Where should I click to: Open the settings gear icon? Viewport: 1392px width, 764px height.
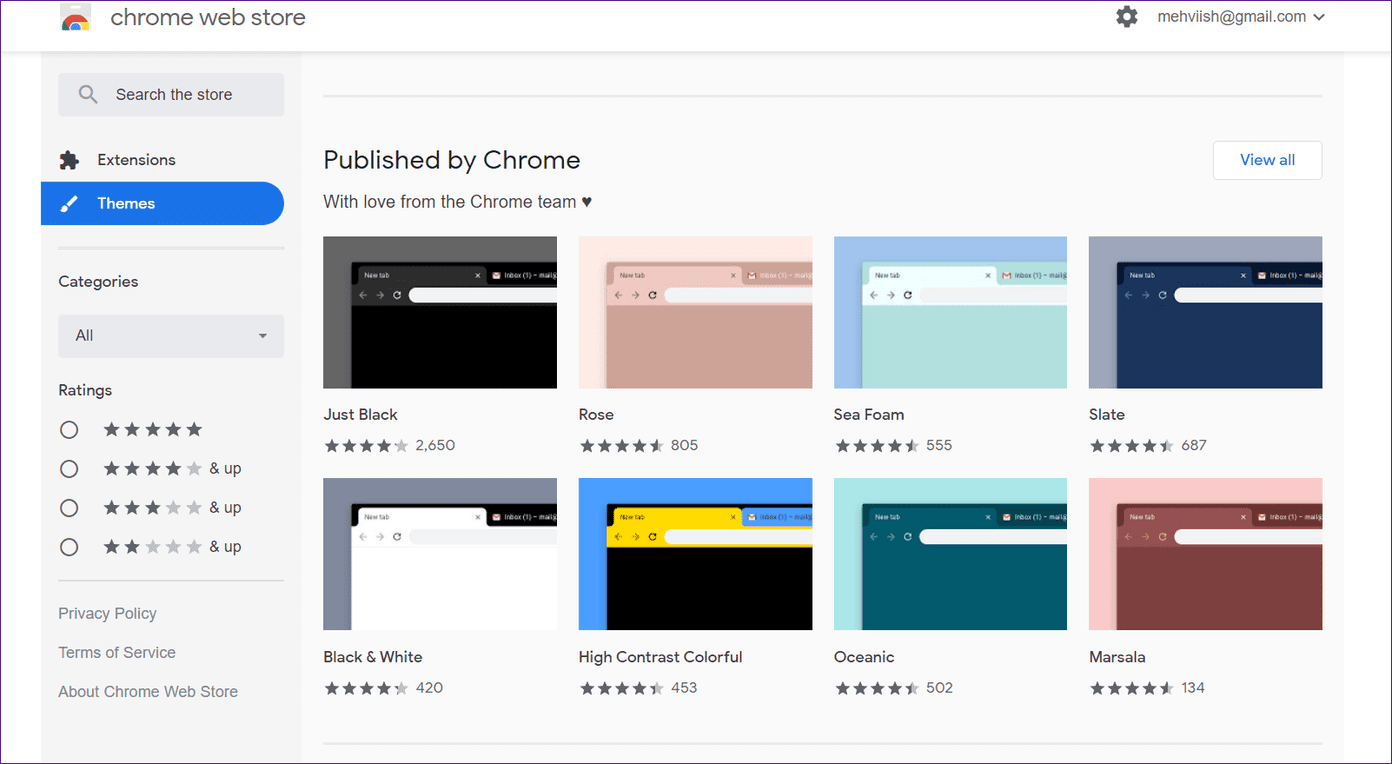(1127, 17)
